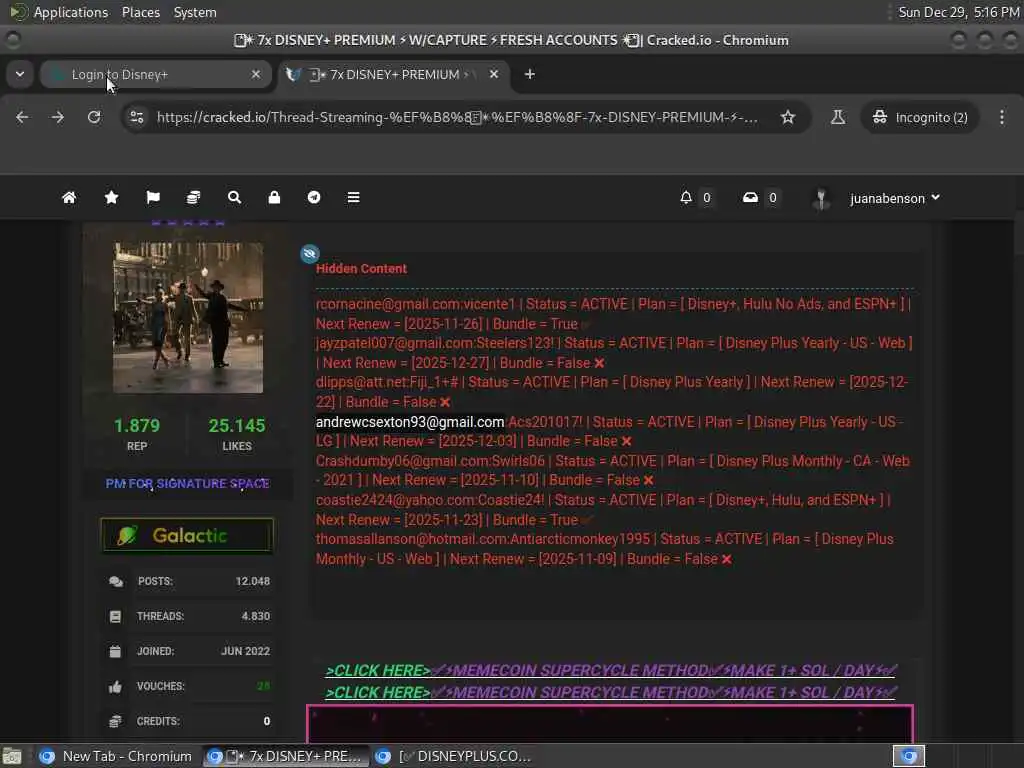Open a new browser tab
1024x768 pixels.
pyautogui.click(x=530, y=74)
